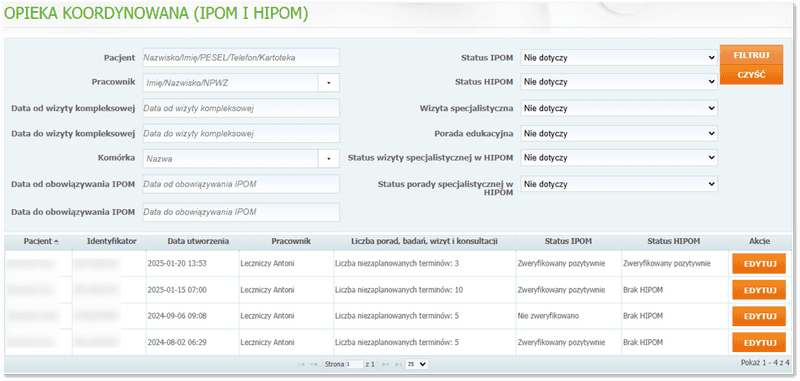Screen dimensions: 800x381
Task: Click the Data od wizyty kompleksowej field
Action: coord(241,108)
